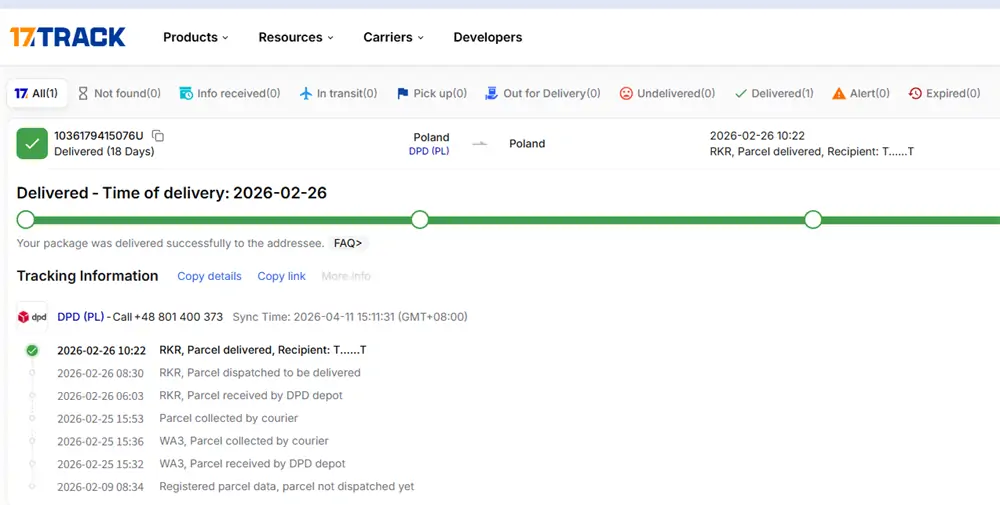Image resolution: width=1000 pixels, height=505 pixels.
Task: Click 'Delivered - Time of delivery' heading
Action: (x=172, y=193)
